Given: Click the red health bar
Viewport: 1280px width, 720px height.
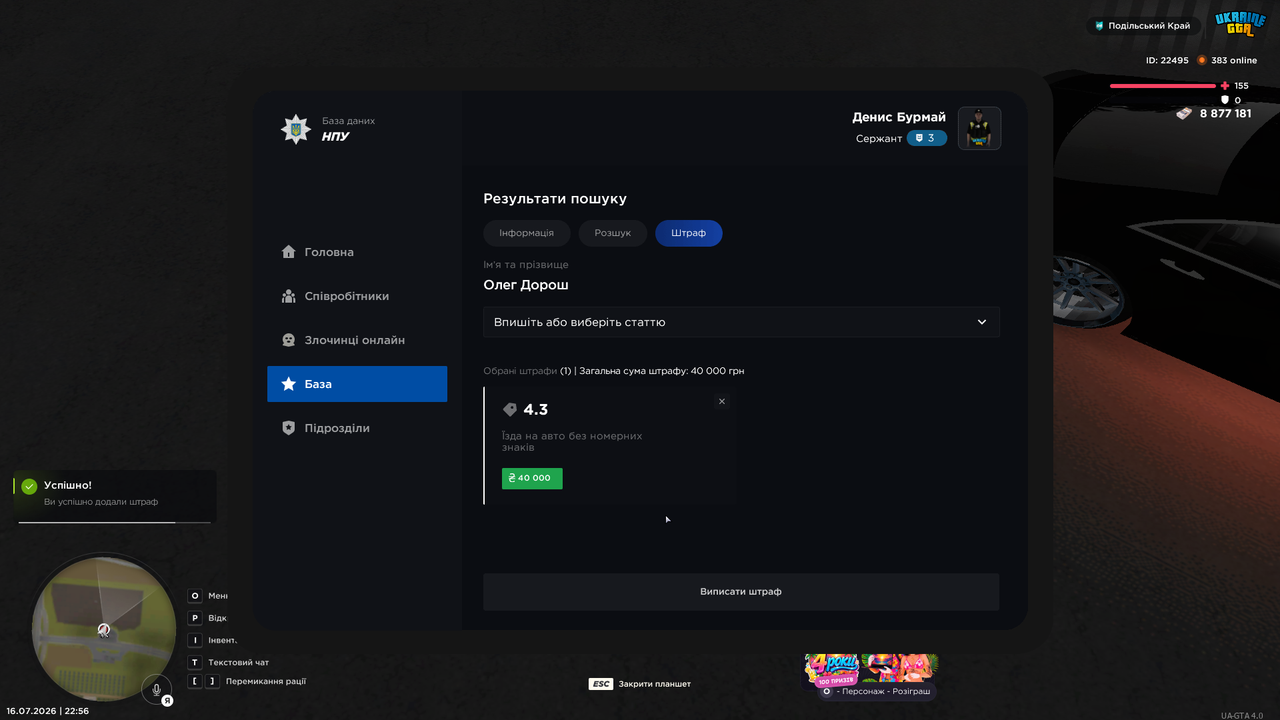Looking at the screenshot, I should click(1164, 86).
